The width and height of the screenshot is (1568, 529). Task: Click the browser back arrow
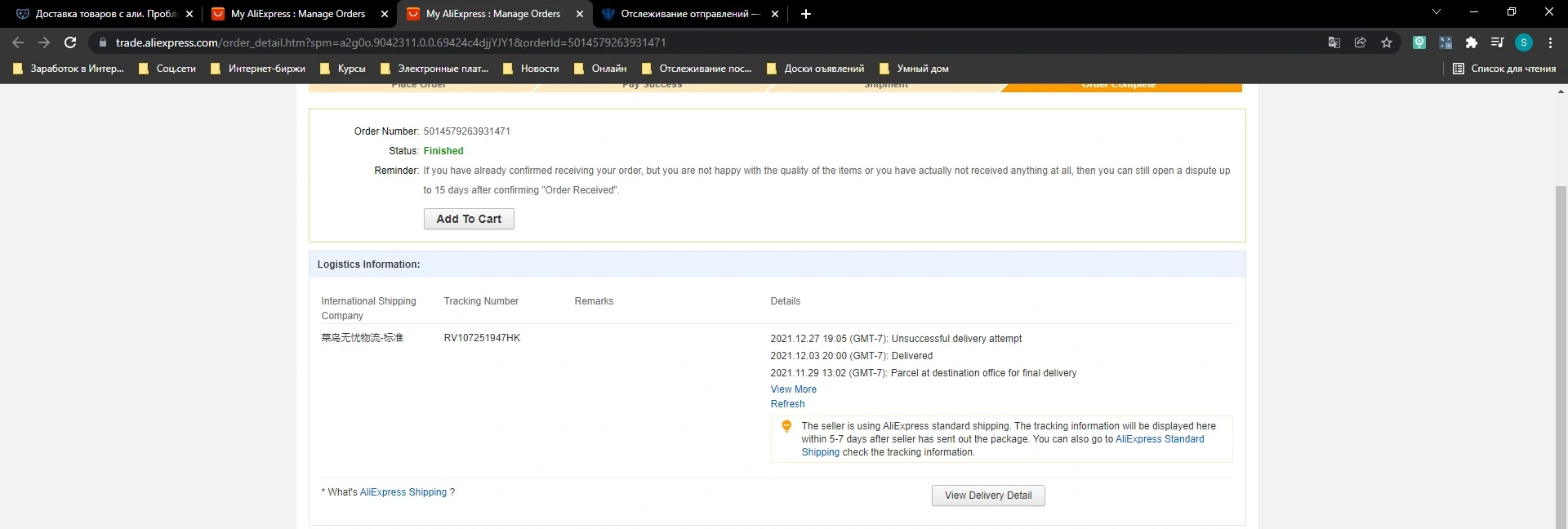pyautogui.click(x=18, y=42)
